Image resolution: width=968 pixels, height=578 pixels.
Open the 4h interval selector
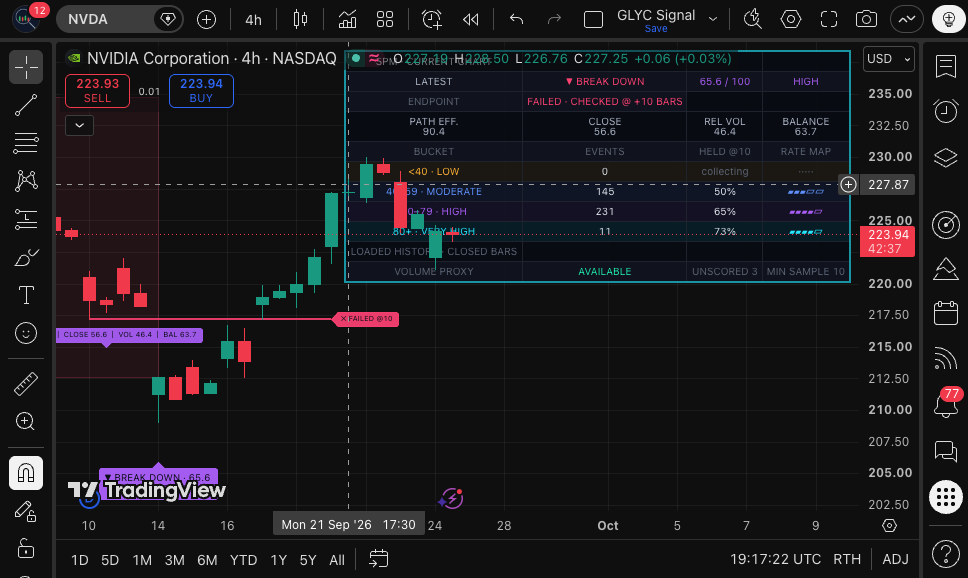coord(254,20)
